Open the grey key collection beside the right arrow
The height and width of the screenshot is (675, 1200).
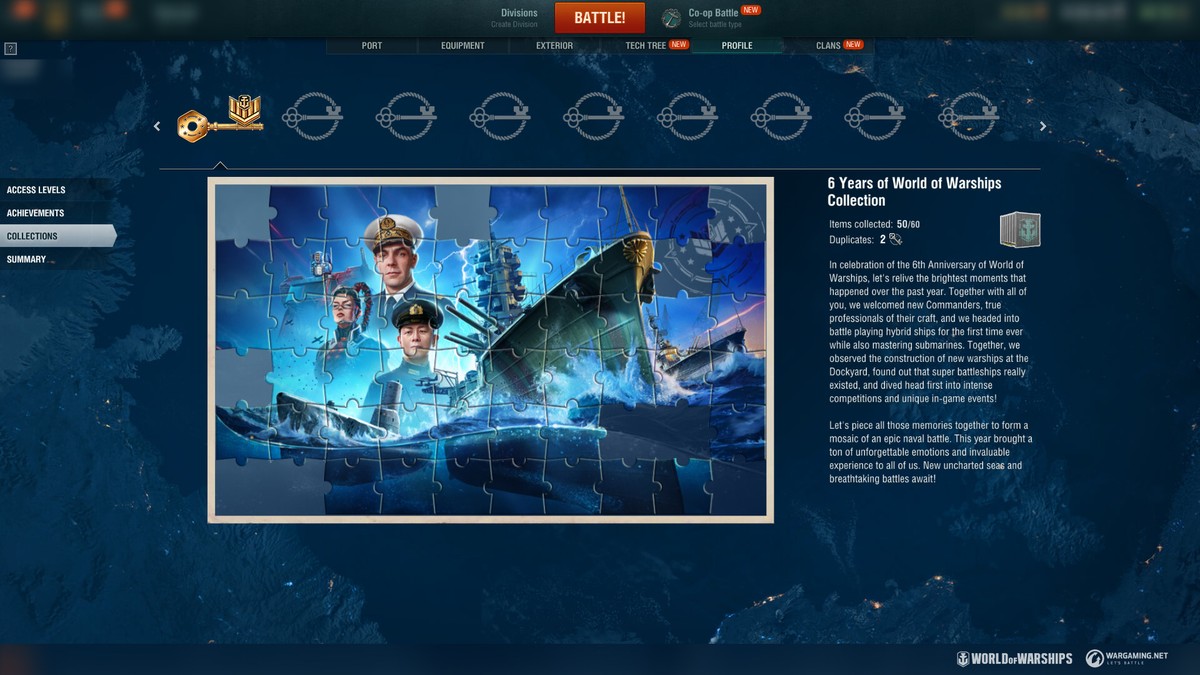(969, 117)
